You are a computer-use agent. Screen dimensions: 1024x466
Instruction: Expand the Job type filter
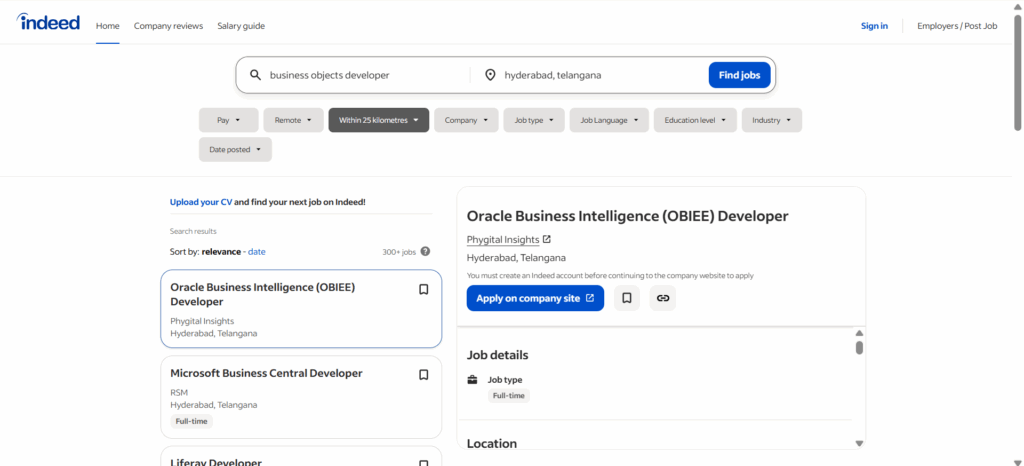(534, 120)
